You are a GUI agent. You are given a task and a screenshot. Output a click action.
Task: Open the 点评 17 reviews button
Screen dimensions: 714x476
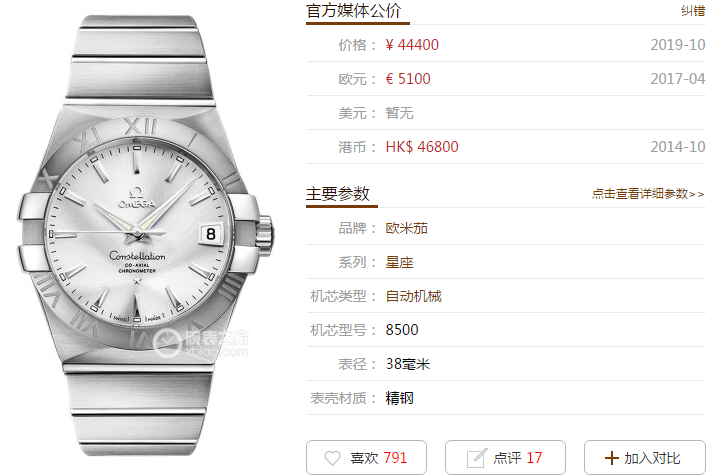tap(505, 457)
